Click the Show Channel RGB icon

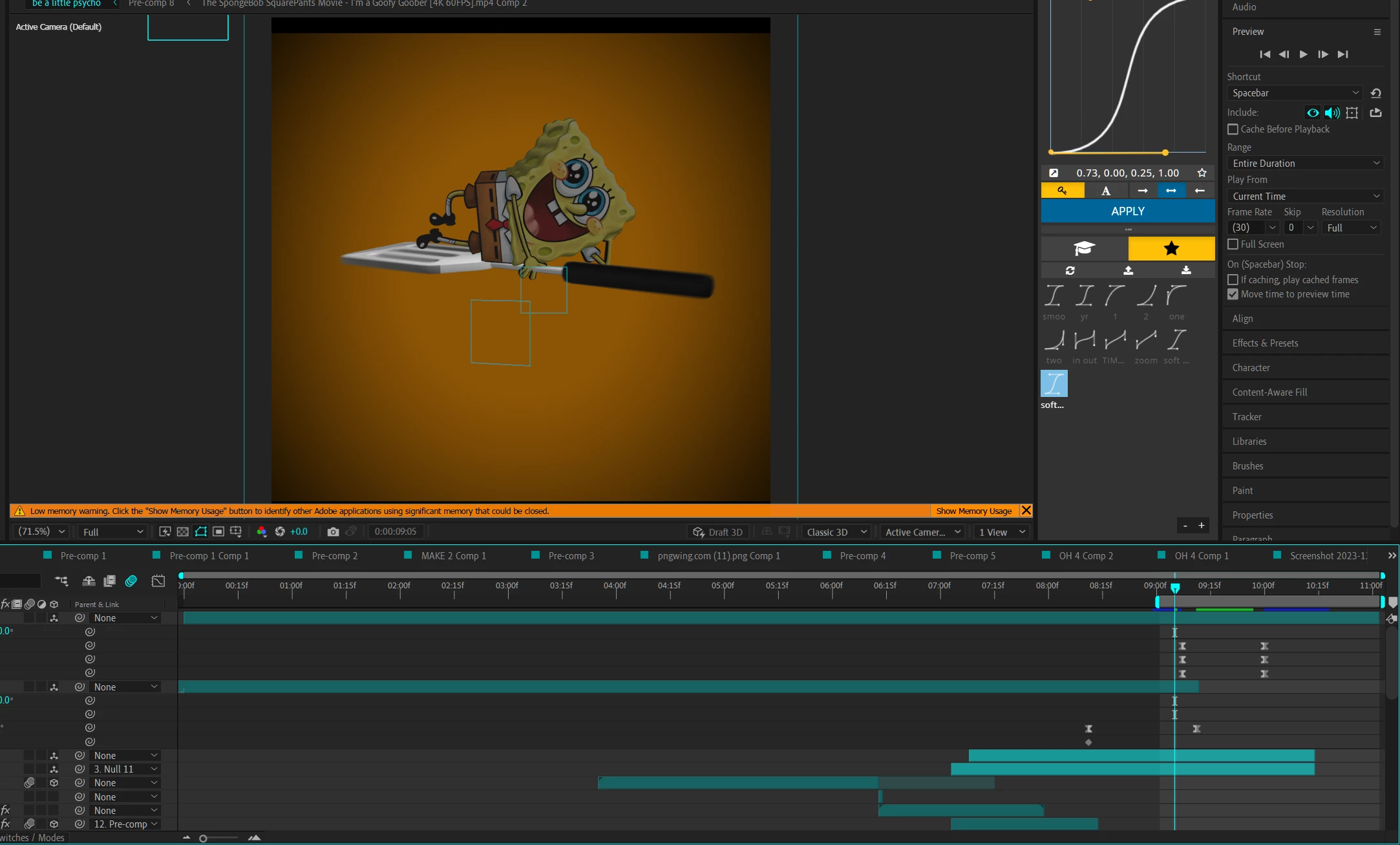pyautogui.click(x=262, y=531)
